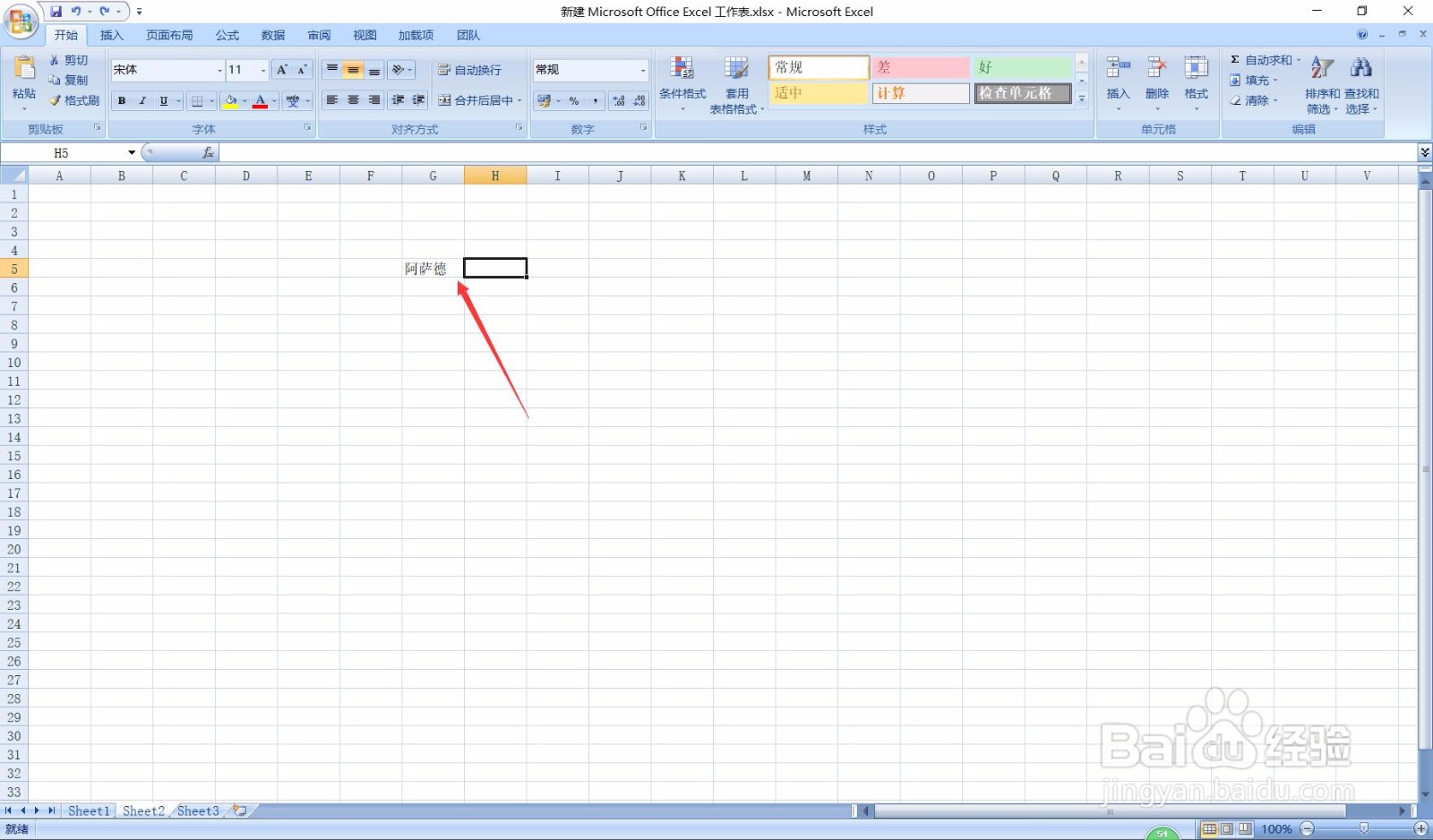Align text to top of cell
This screenshot has width=1433, height=840.
[x=332, y=70]
